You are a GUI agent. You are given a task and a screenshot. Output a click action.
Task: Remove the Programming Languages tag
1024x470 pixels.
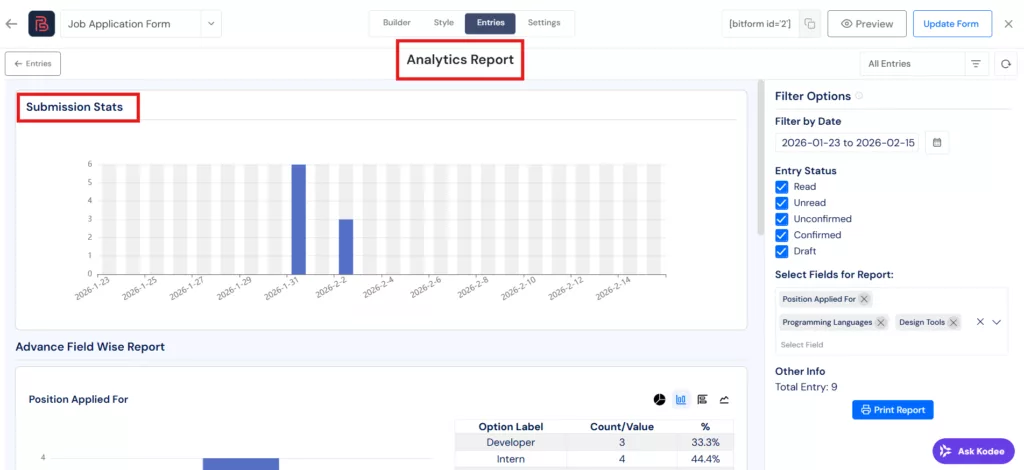(x=880, y=322)
